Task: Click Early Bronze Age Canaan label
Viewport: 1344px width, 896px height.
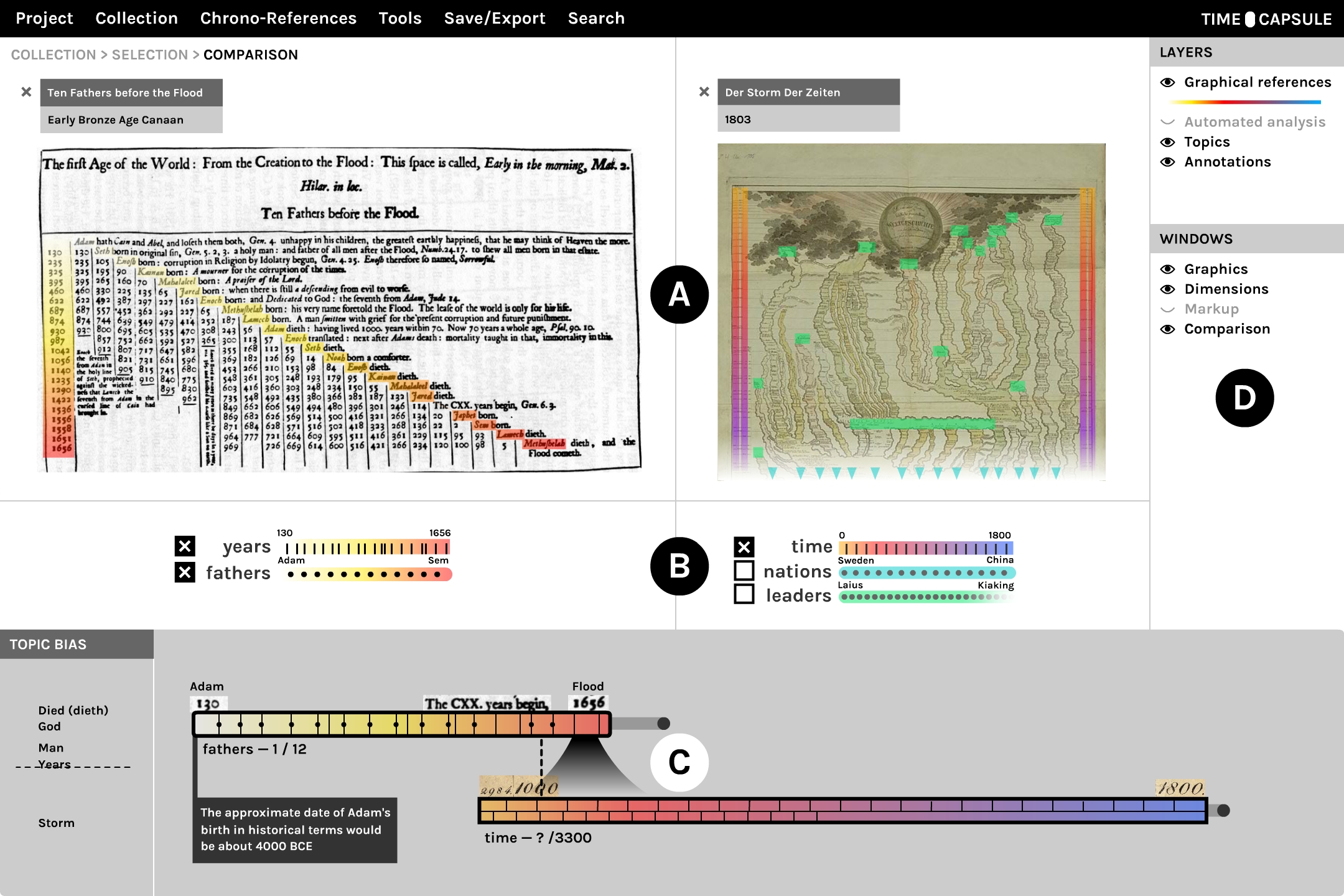Action: (131, 119)
